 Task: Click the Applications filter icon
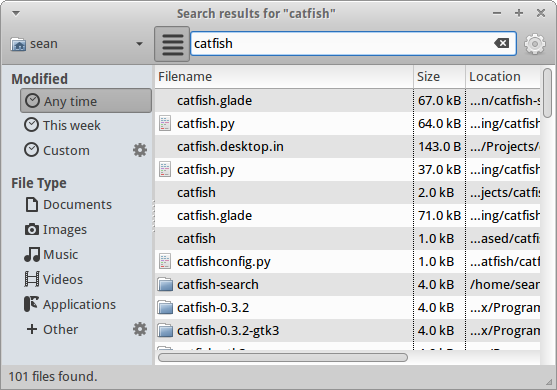31,304
